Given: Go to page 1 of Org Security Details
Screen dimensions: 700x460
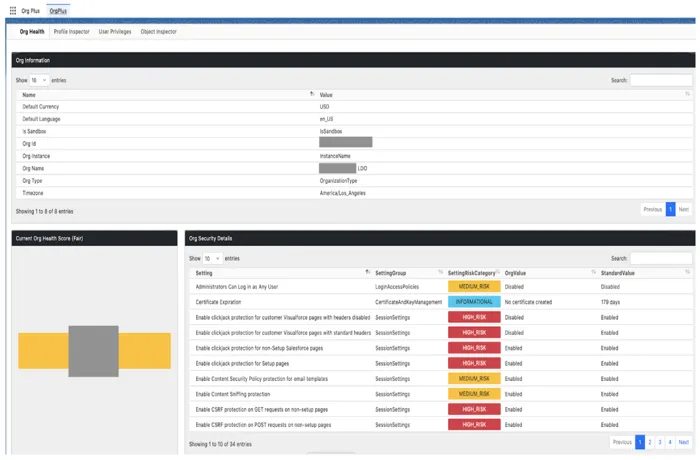Looking at the screenshot, I should (640, 442).
